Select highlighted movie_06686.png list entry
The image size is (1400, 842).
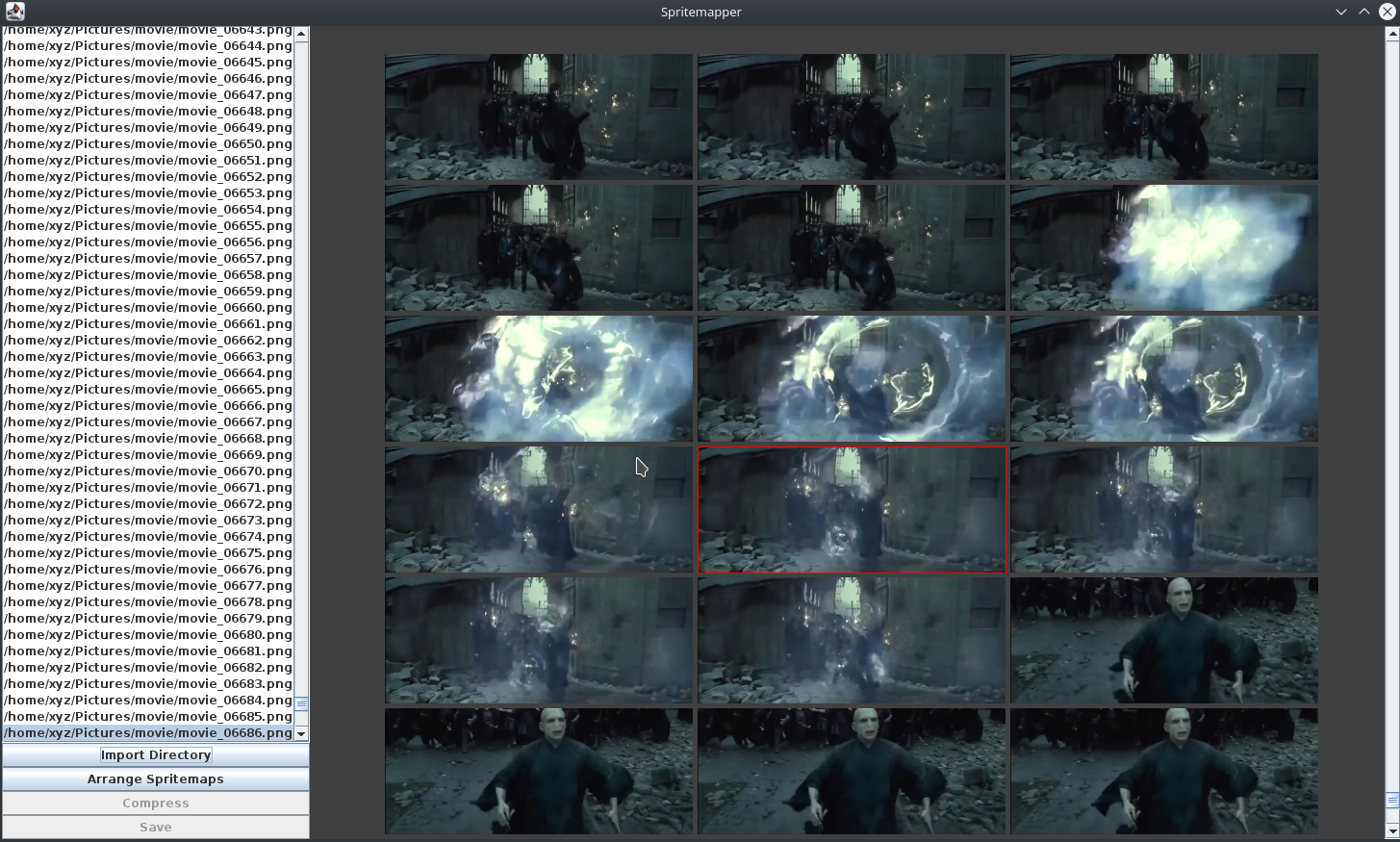tap(148, 732)
